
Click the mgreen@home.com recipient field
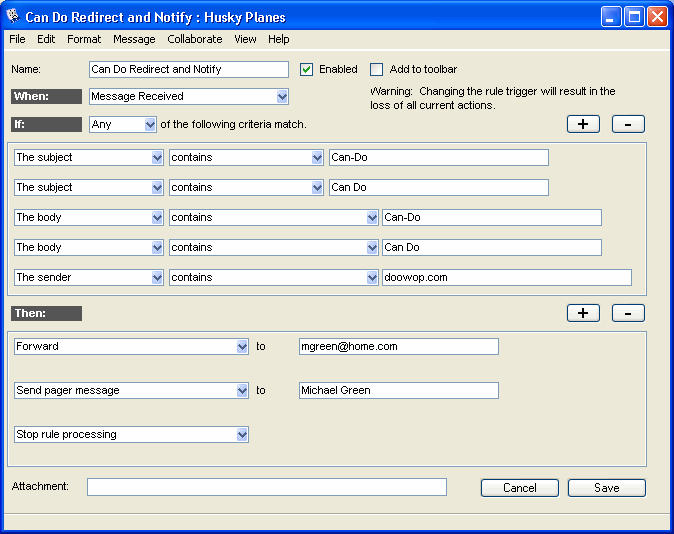click(398, 347)
